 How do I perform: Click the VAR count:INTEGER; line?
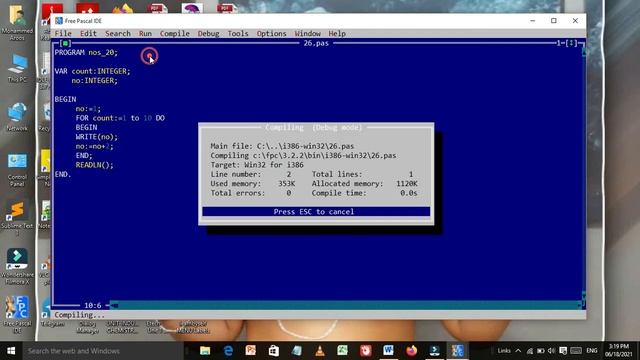tap(93, 71)
